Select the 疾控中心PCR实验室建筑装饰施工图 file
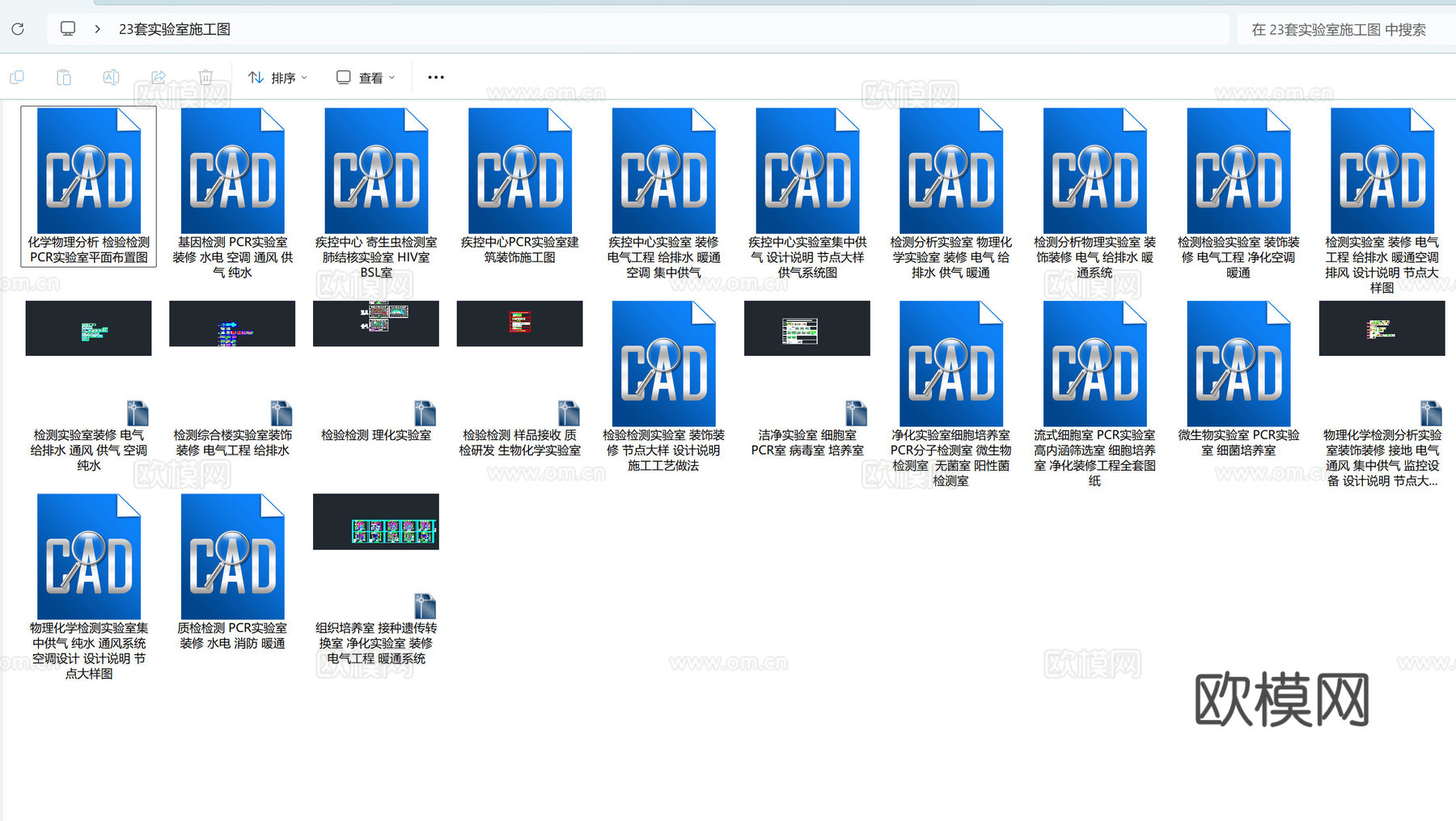 [519, 170]
